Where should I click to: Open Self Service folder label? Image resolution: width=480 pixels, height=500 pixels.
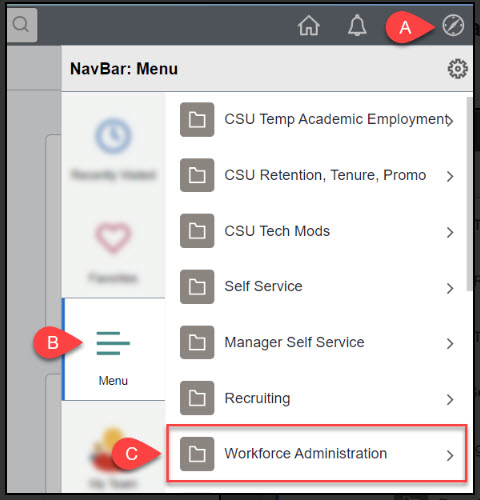tap(263, 286)
